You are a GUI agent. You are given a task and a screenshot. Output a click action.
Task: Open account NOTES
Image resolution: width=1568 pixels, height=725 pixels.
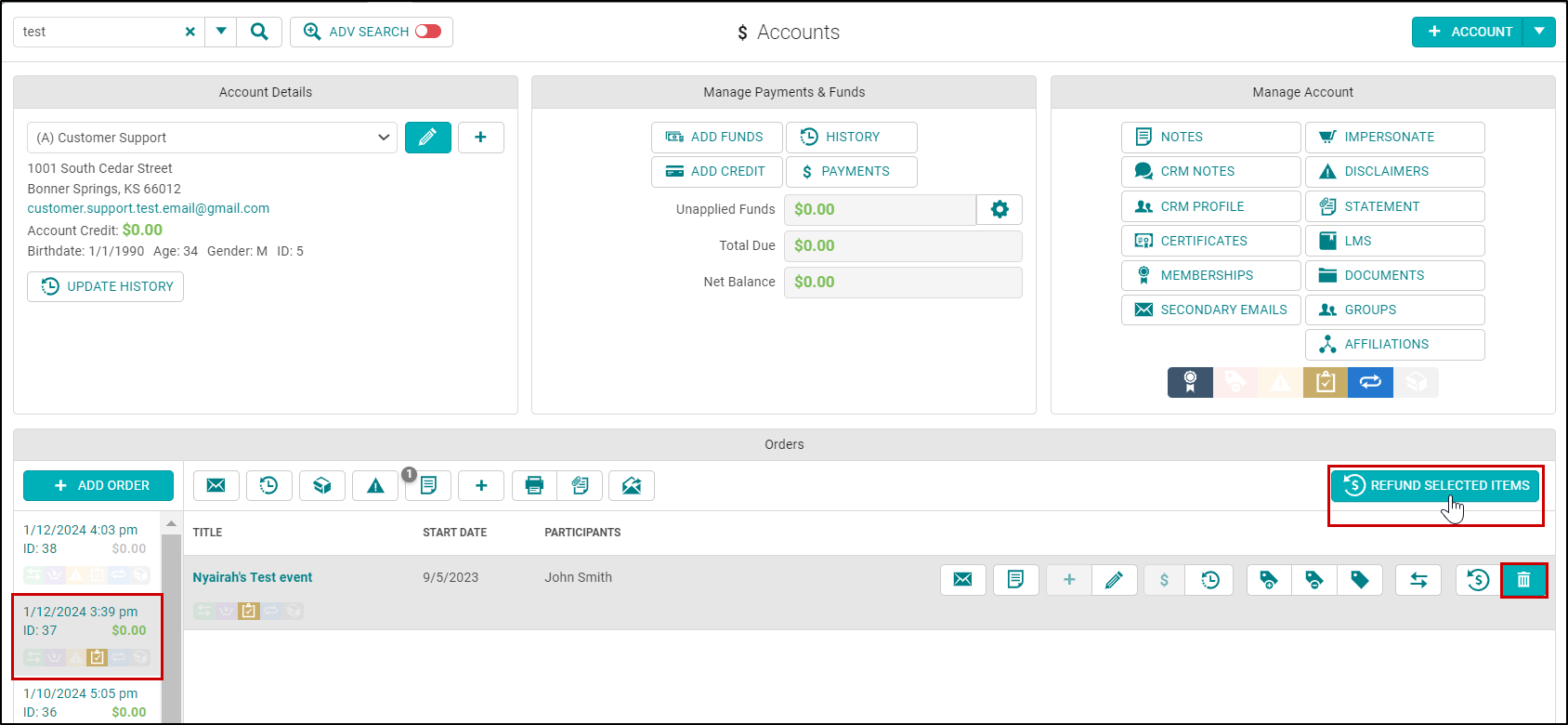[1210, 137]
